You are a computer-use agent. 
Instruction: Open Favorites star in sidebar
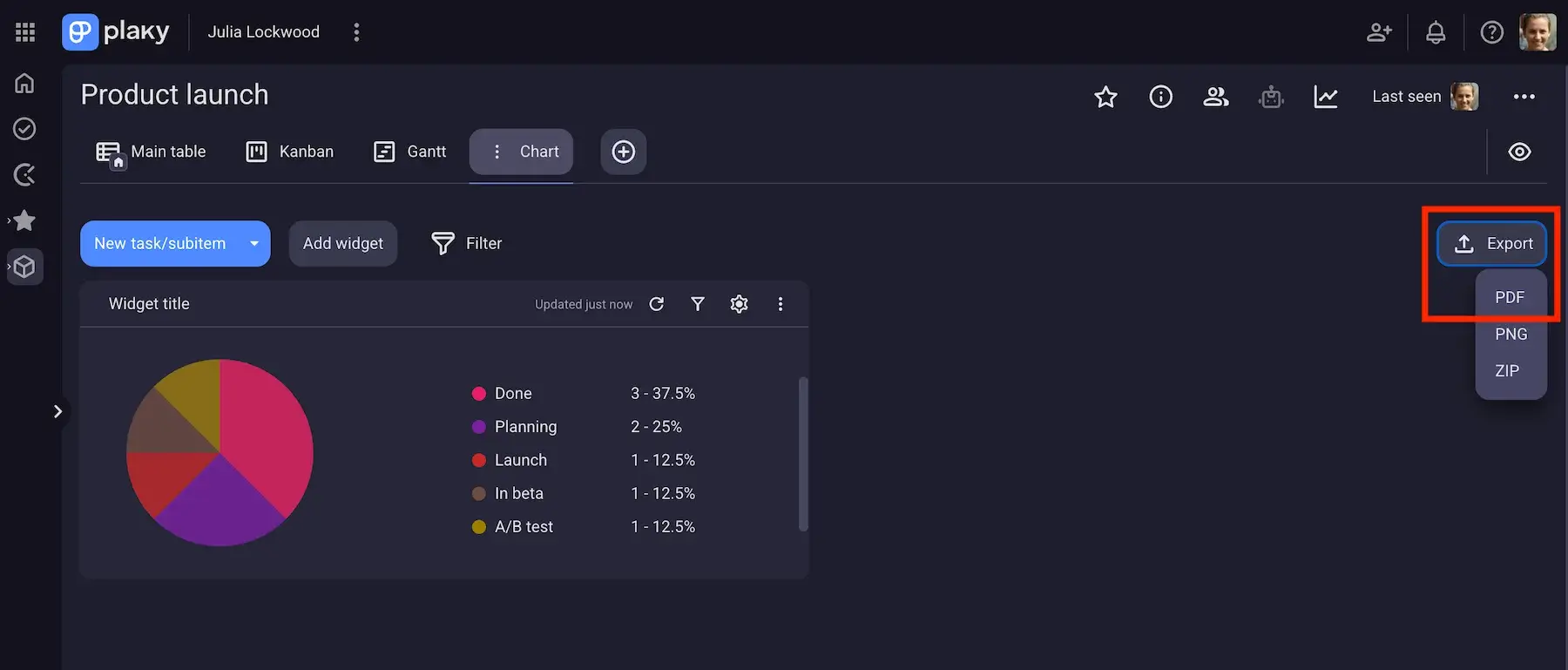coord(24,220)
